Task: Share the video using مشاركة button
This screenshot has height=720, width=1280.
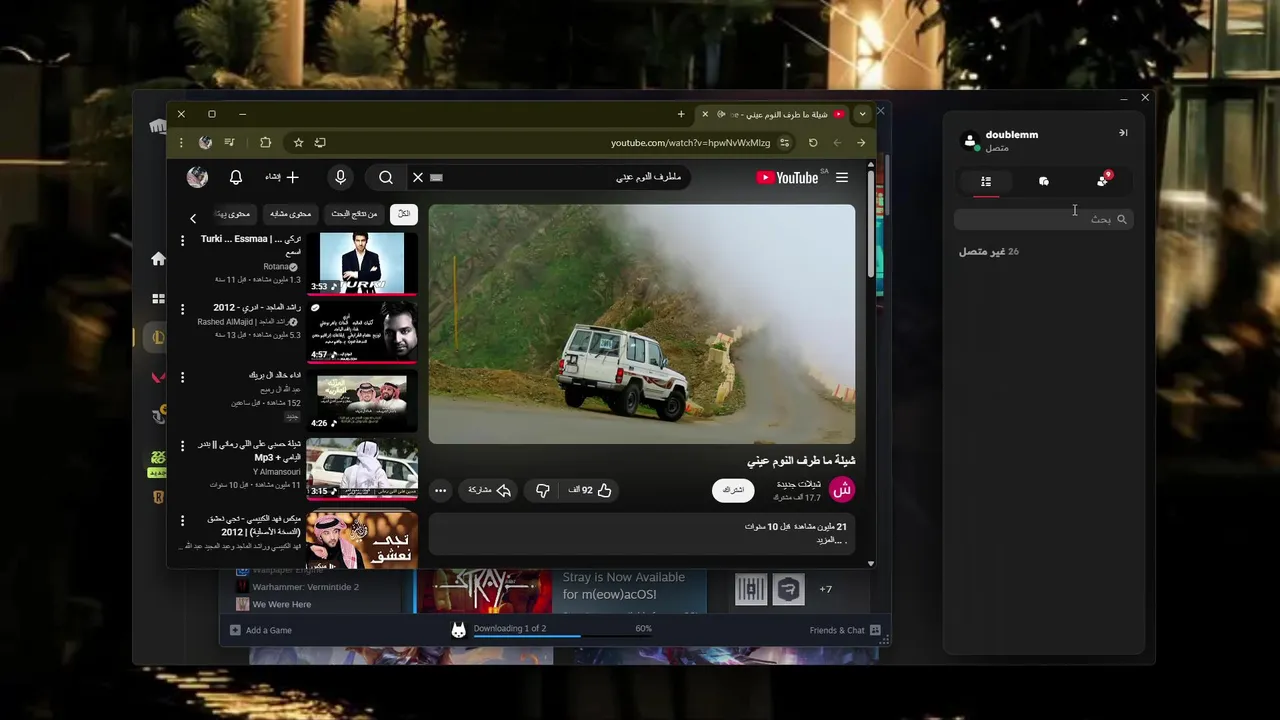Action: (490, 490)
